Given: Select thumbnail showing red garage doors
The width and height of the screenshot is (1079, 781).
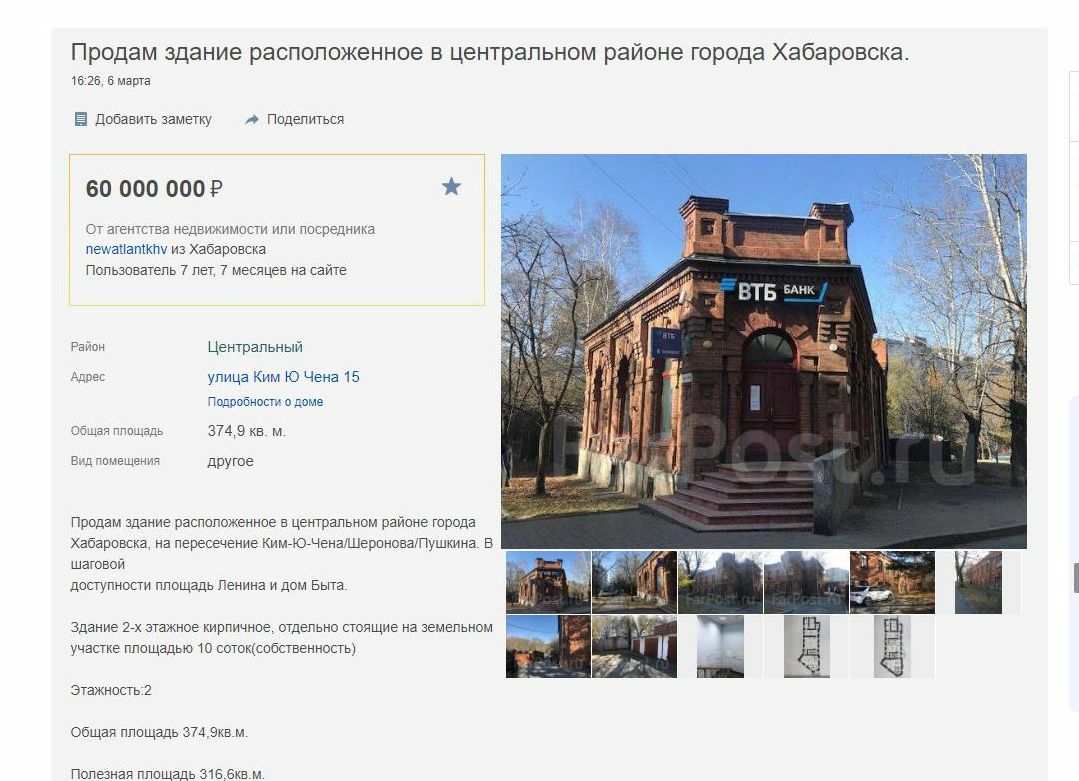Looking at the screenshot, I should tap(634, 647).
